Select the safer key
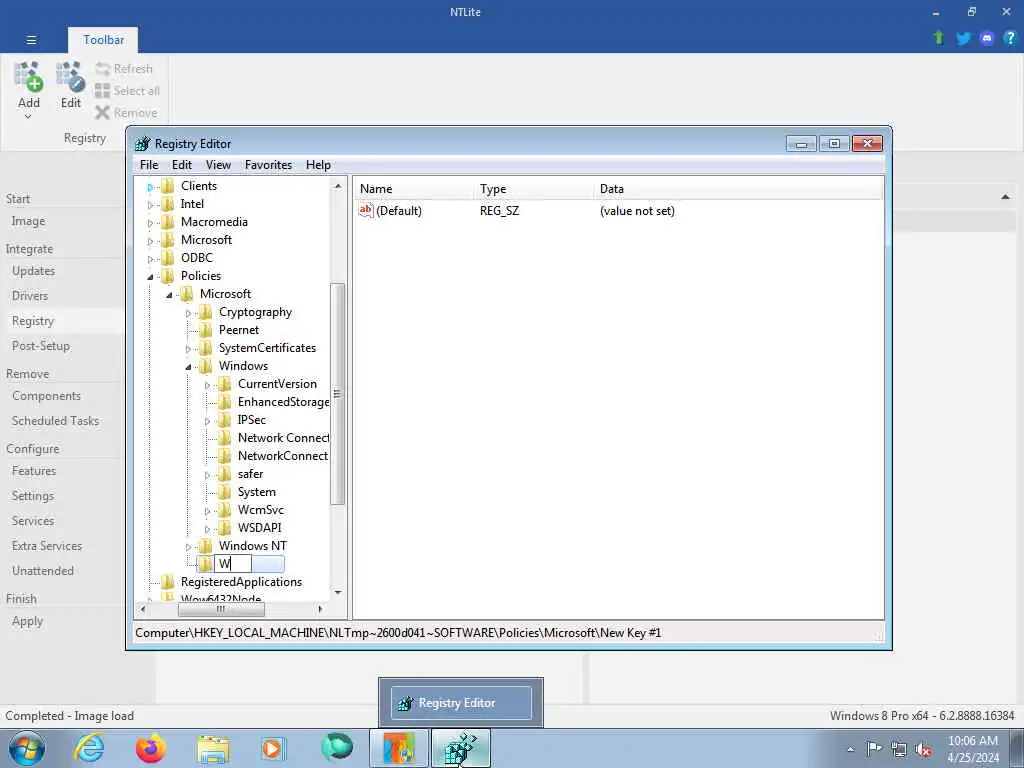Image resolution: width=1024 pixels, height=768 pixels. point(250,473)
